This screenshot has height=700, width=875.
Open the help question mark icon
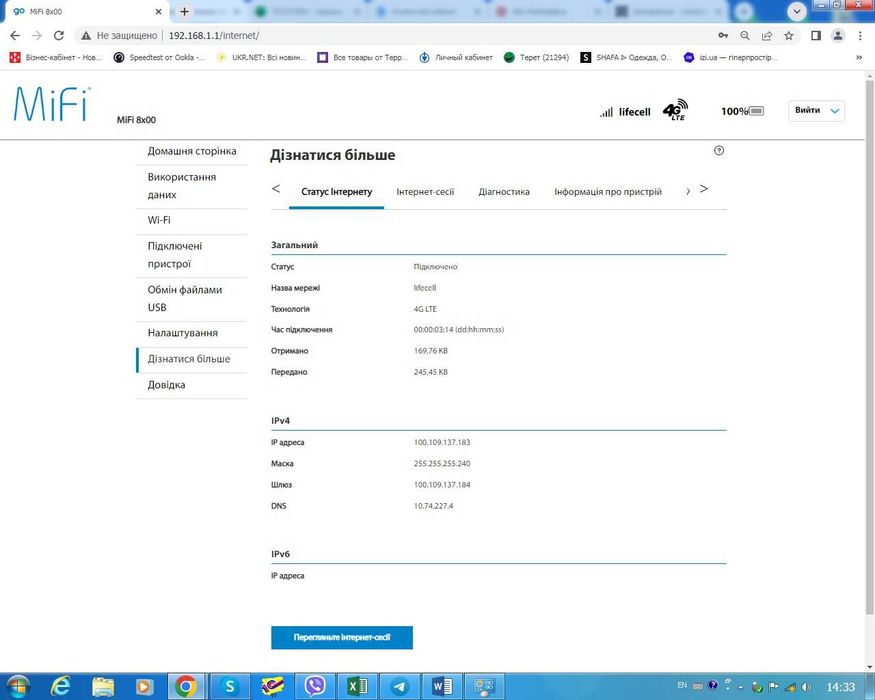click(x=719, y=150)
